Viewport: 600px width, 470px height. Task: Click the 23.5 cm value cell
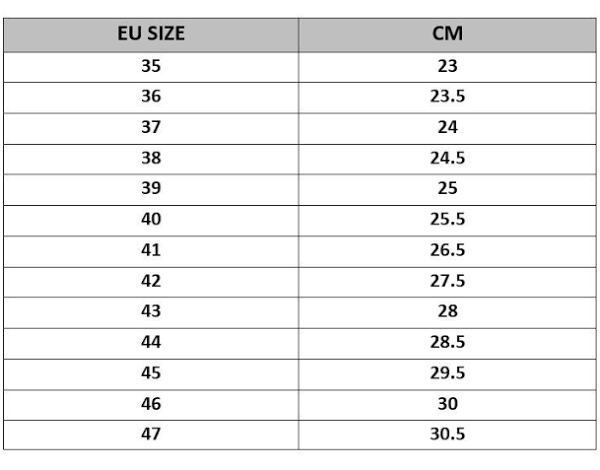coord(447,97)
